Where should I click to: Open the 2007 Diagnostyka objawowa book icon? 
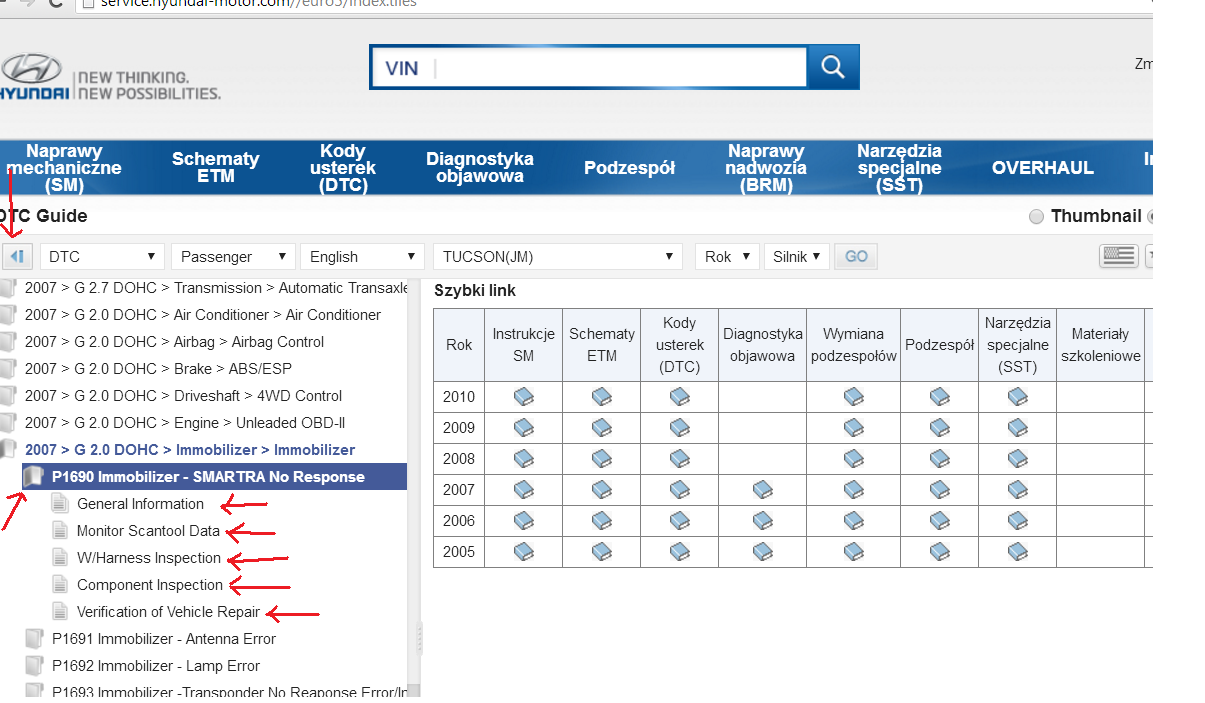pos(762,490)
